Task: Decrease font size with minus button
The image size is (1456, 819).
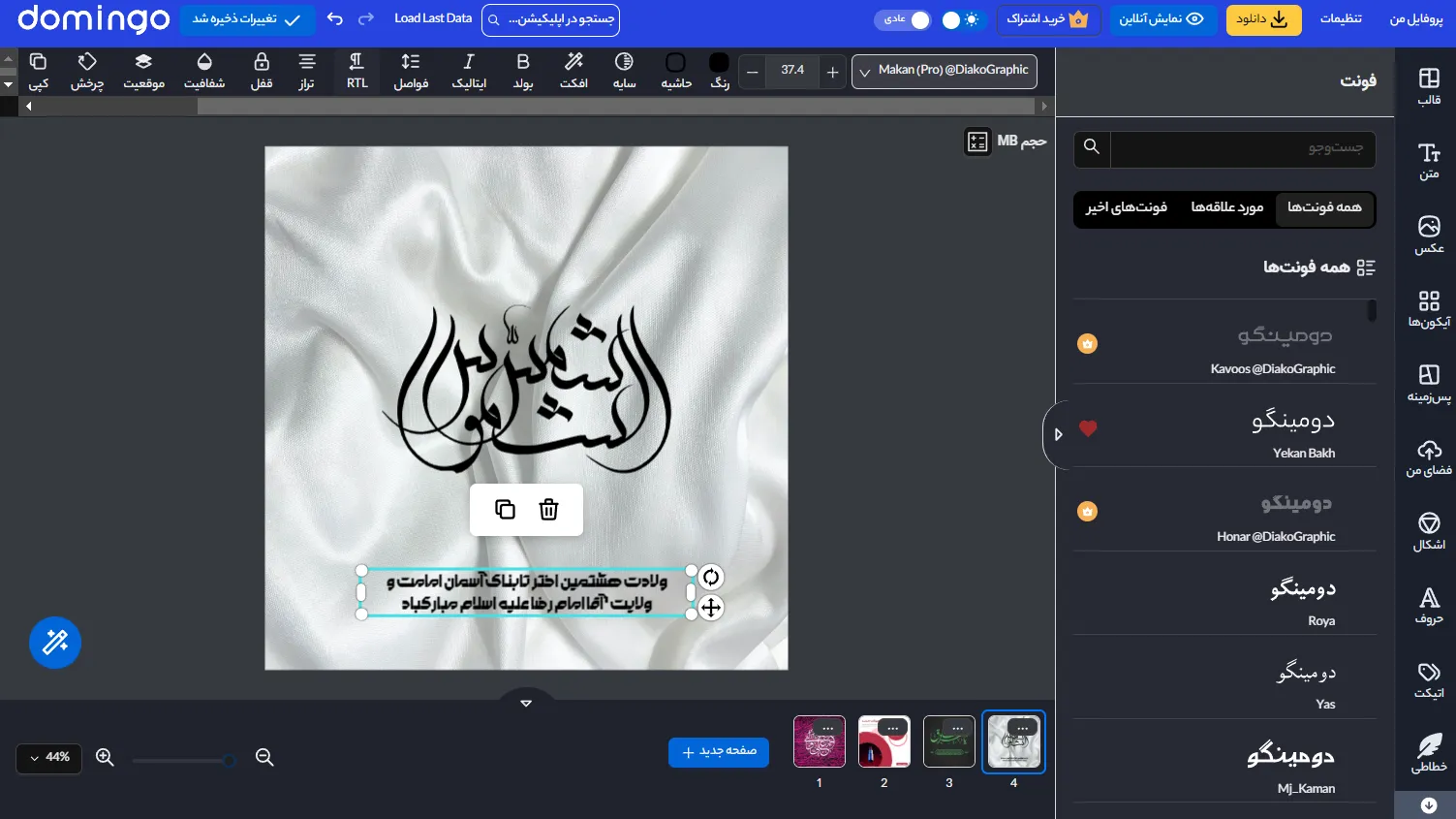Action: tap(752, 72)
